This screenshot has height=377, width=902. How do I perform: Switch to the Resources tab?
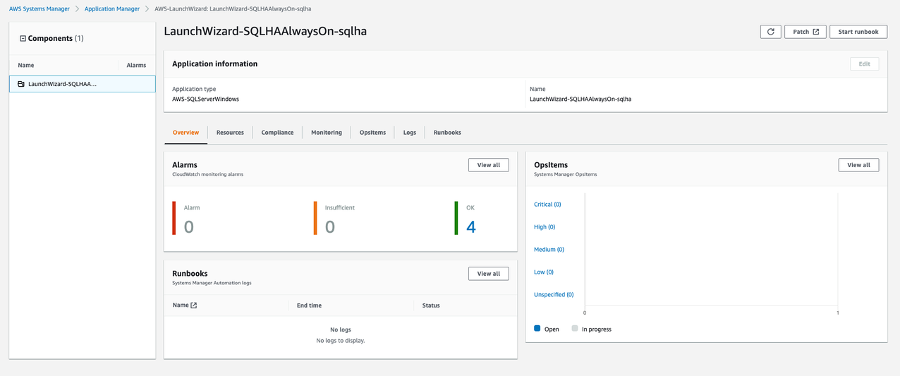click(230, 132)
